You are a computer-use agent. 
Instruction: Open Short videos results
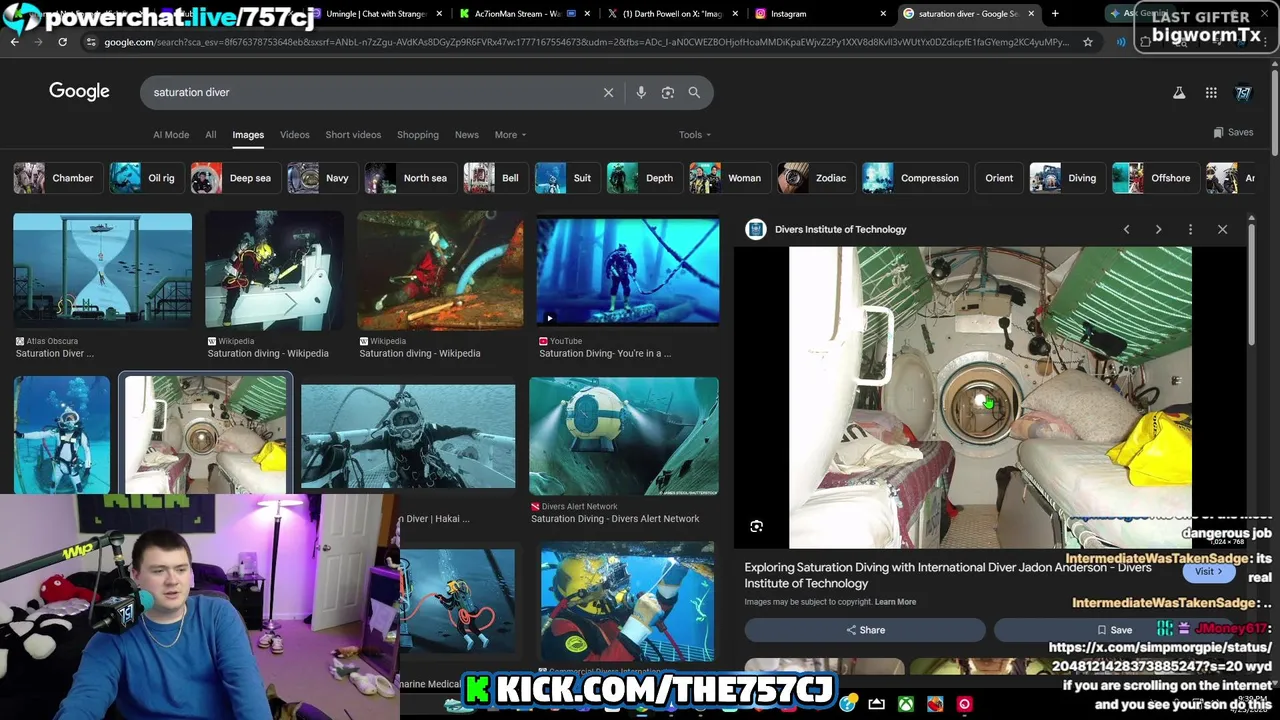[353, 135]
